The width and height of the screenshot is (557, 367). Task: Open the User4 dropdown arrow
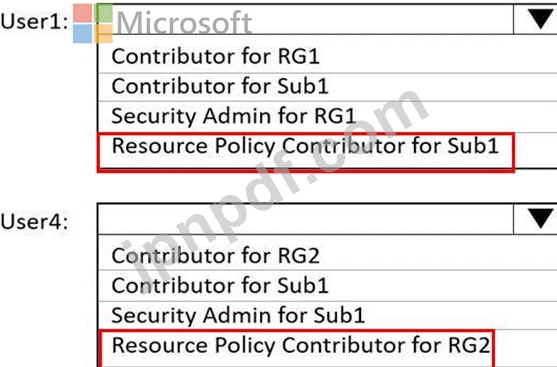pos(535,219)
